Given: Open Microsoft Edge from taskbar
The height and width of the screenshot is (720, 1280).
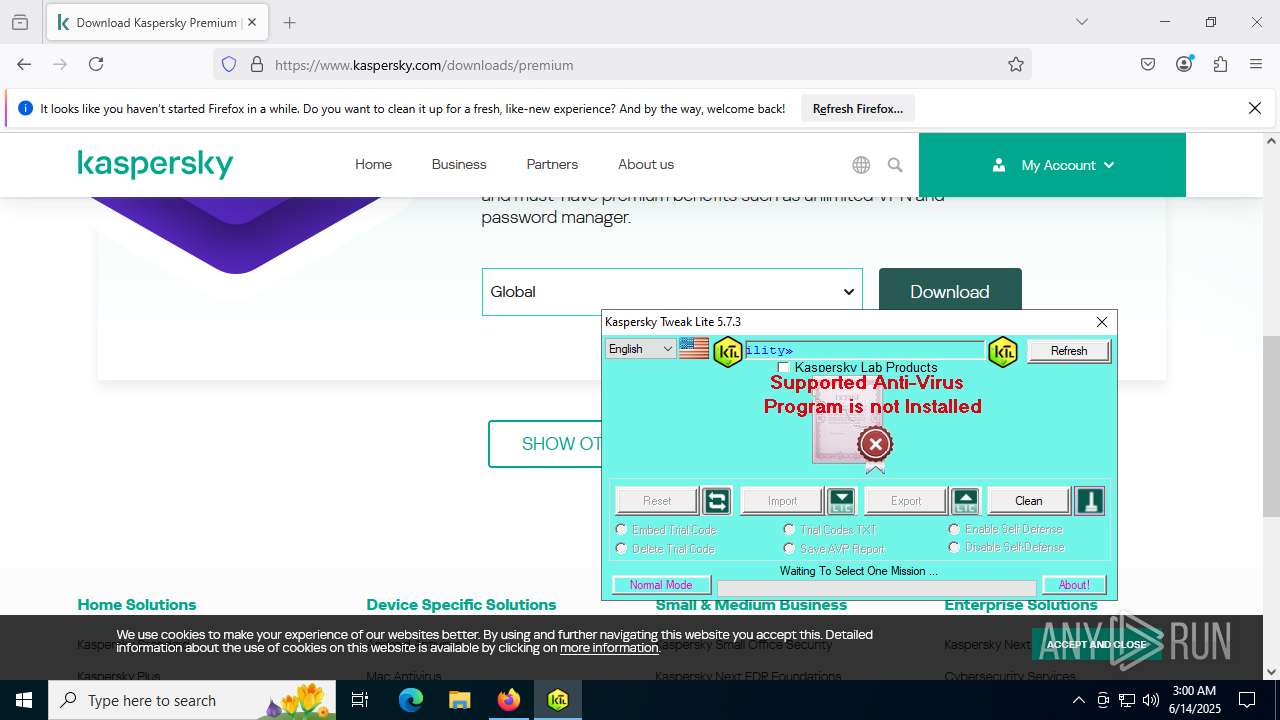Looking at the screenshot, I should pyautogui.click(x=411, y=700).
